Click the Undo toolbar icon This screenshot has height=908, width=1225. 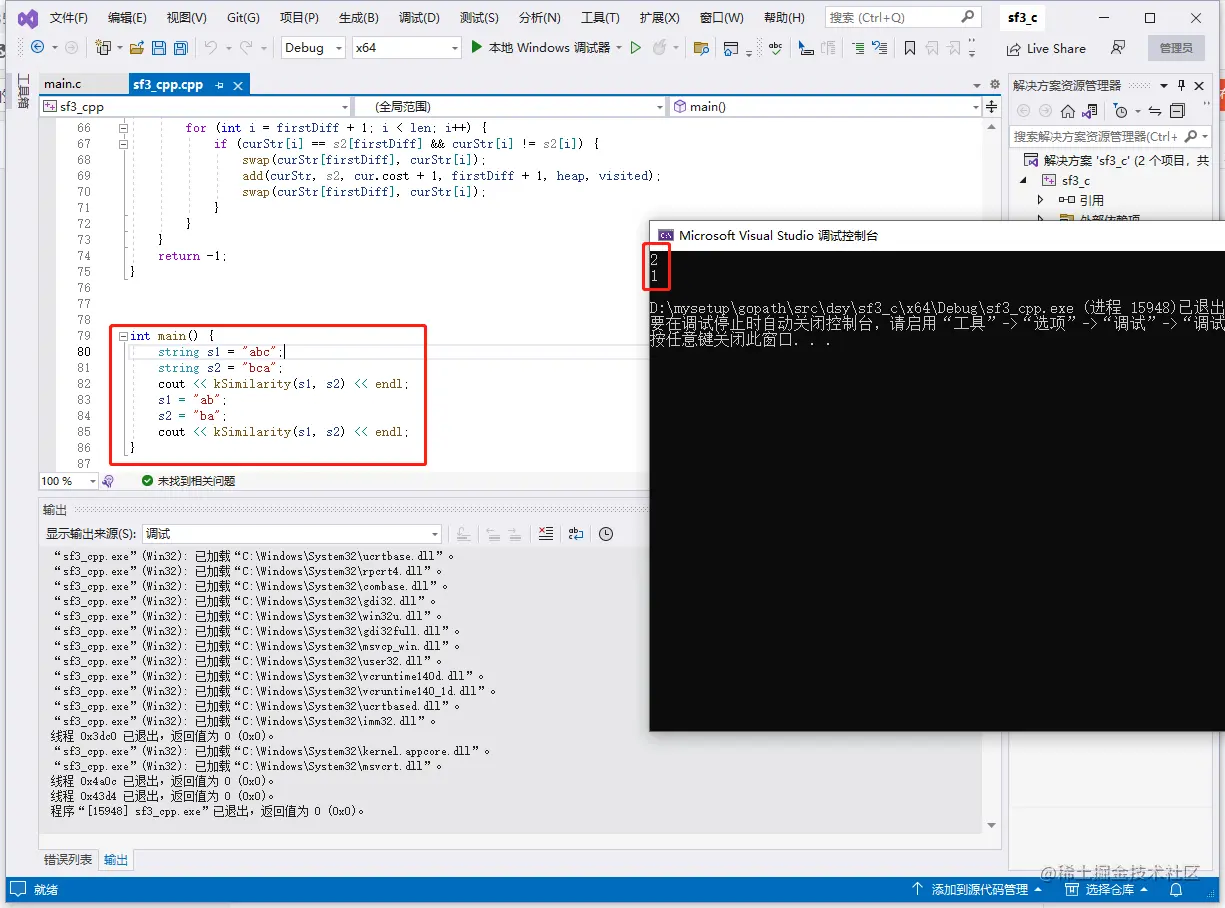[x=210, y=48]
